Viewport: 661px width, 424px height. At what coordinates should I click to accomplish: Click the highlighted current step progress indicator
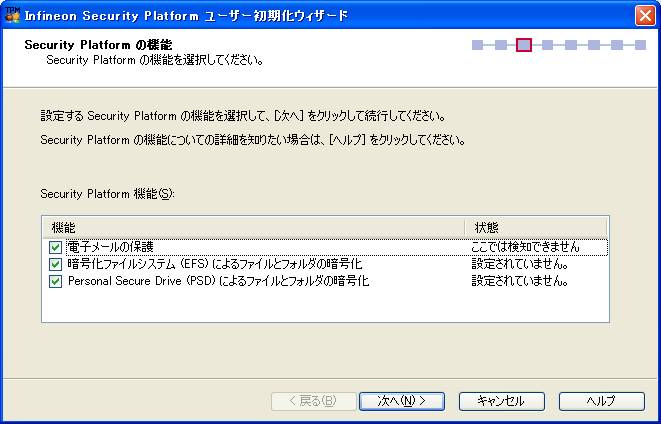click(x=524, y=45)
